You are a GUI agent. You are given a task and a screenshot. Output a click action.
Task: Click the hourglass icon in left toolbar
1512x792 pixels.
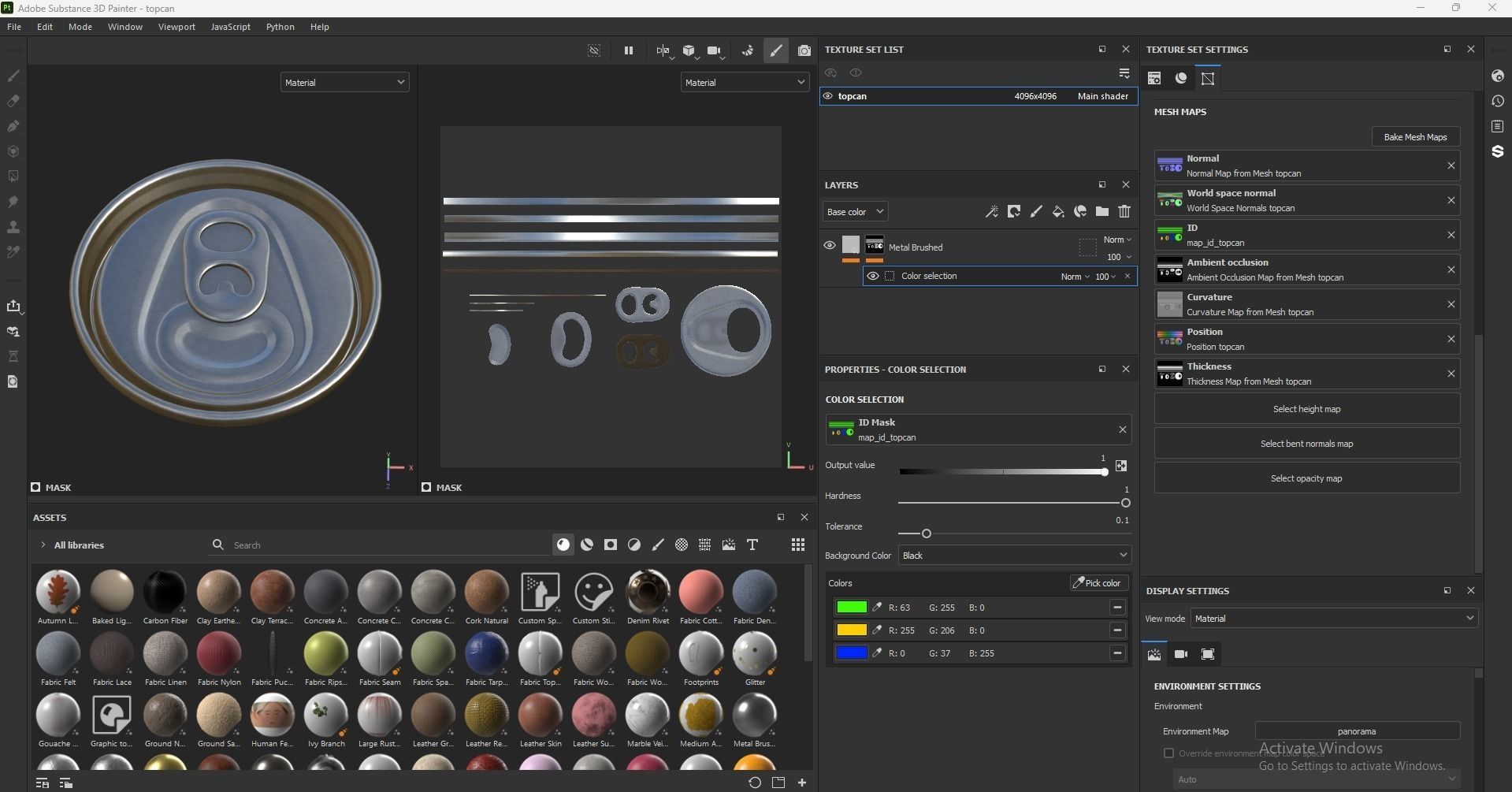(x=13, y=356)
